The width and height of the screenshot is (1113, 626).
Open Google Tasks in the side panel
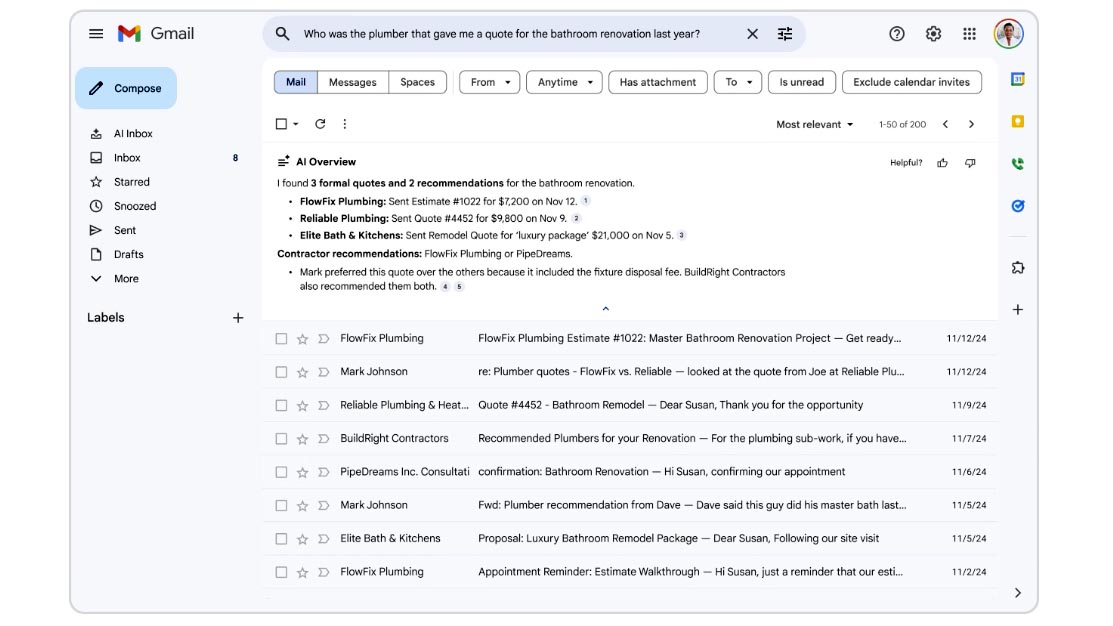[1018, 206]
